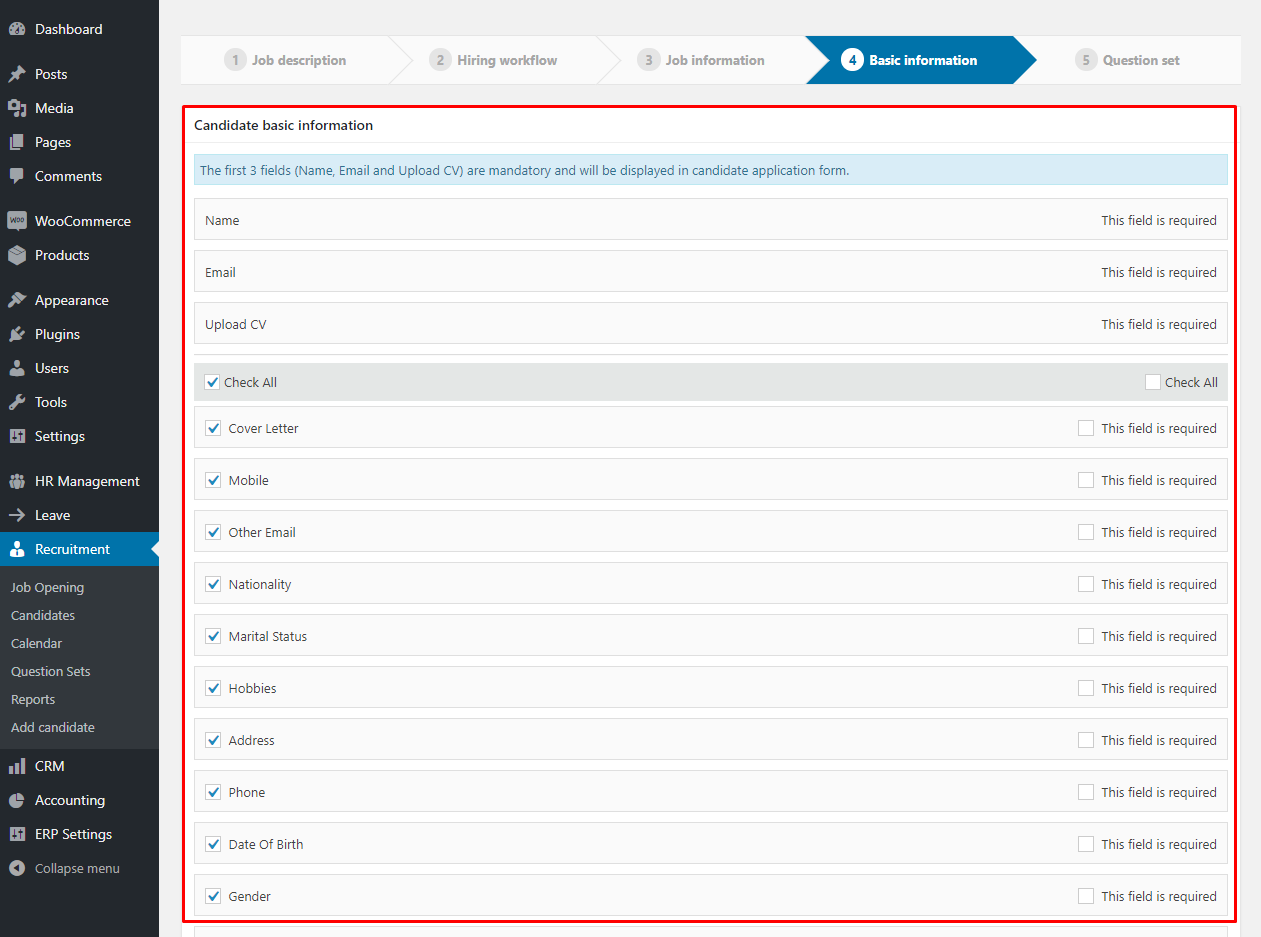
Task: Click the 'Candidate basic information' heading
Action: 284,125
